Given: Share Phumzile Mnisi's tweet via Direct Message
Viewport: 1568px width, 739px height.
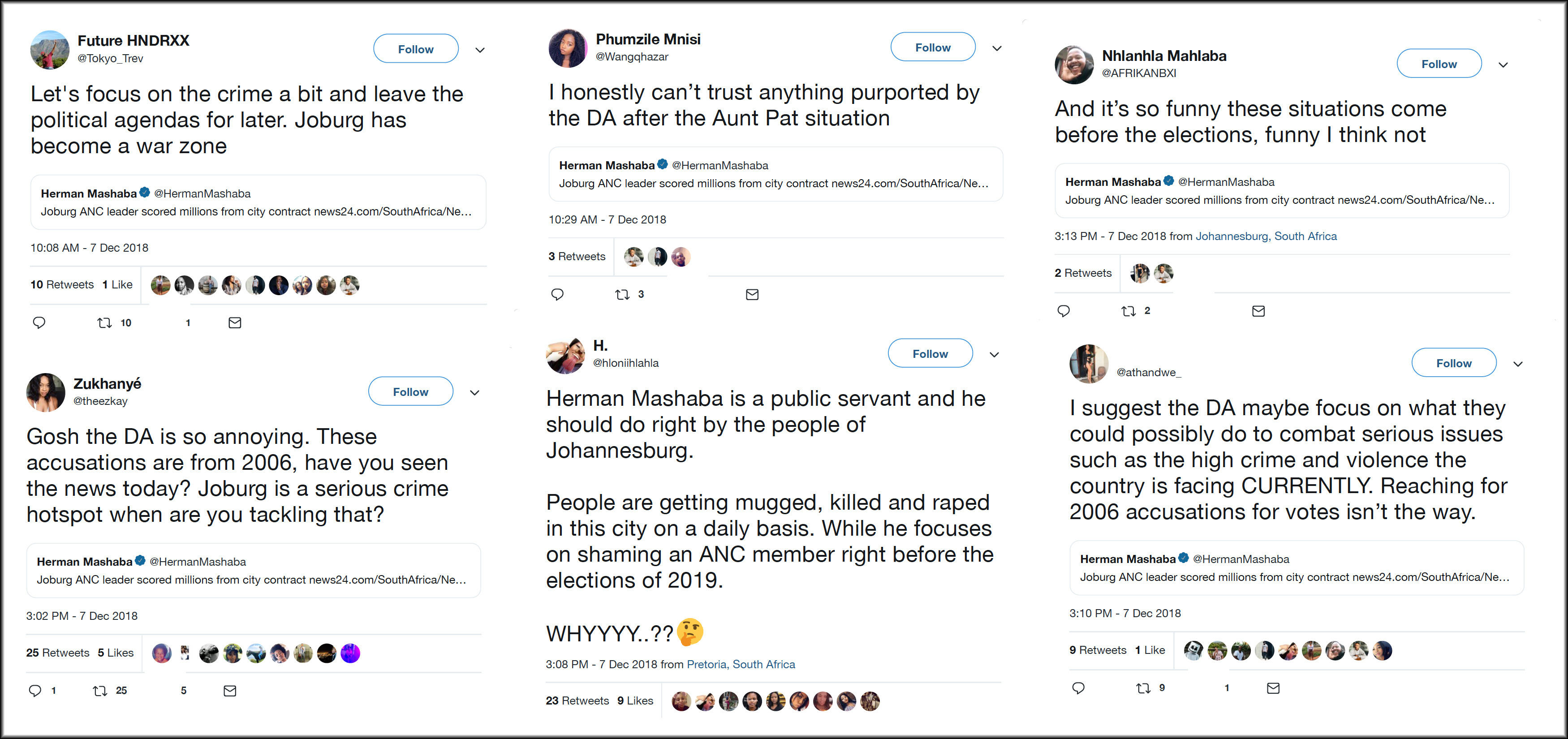Looking at the screenshot, I should coord(752,294).
